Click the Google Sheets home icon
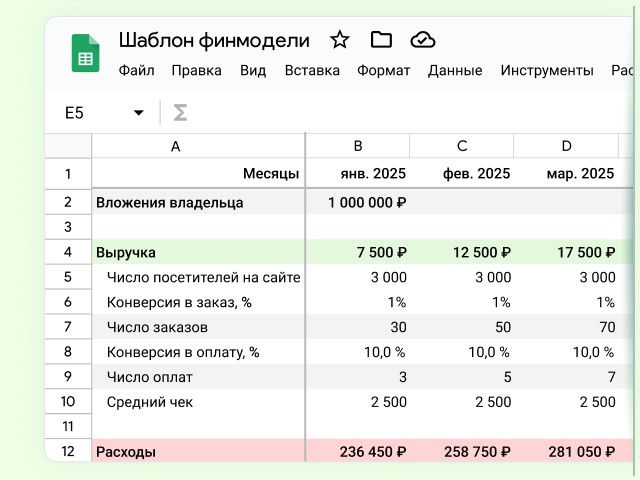Image resolution: width=640 pixels, height=480 pixels. (x=85, y=53)
